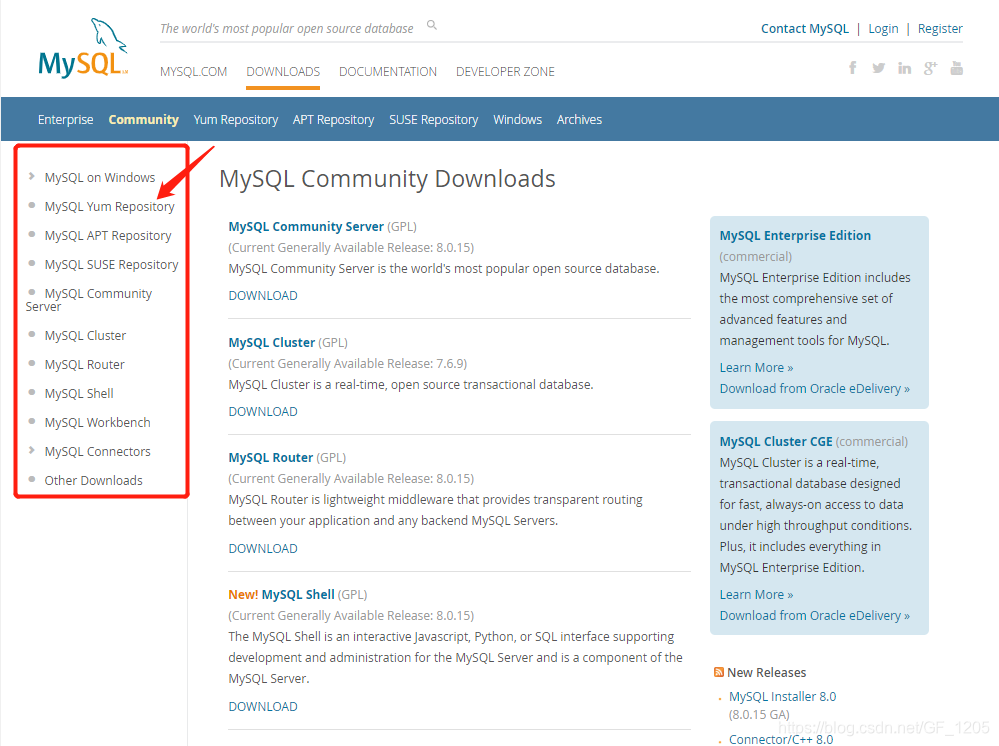Click the Register link

tap(940, 29)
